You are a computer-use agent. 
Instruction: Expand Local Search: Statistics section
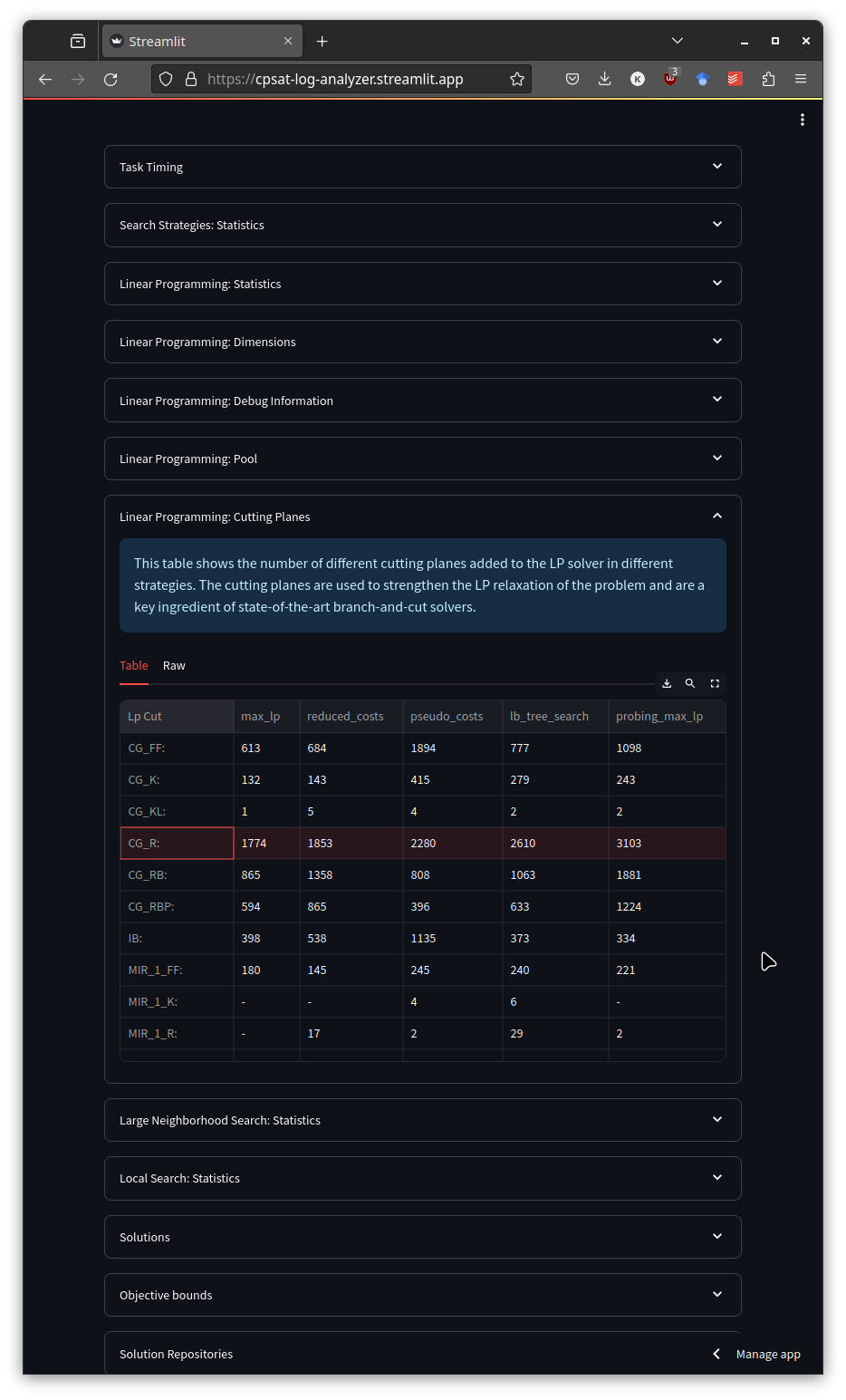[x=423, y=1178]
